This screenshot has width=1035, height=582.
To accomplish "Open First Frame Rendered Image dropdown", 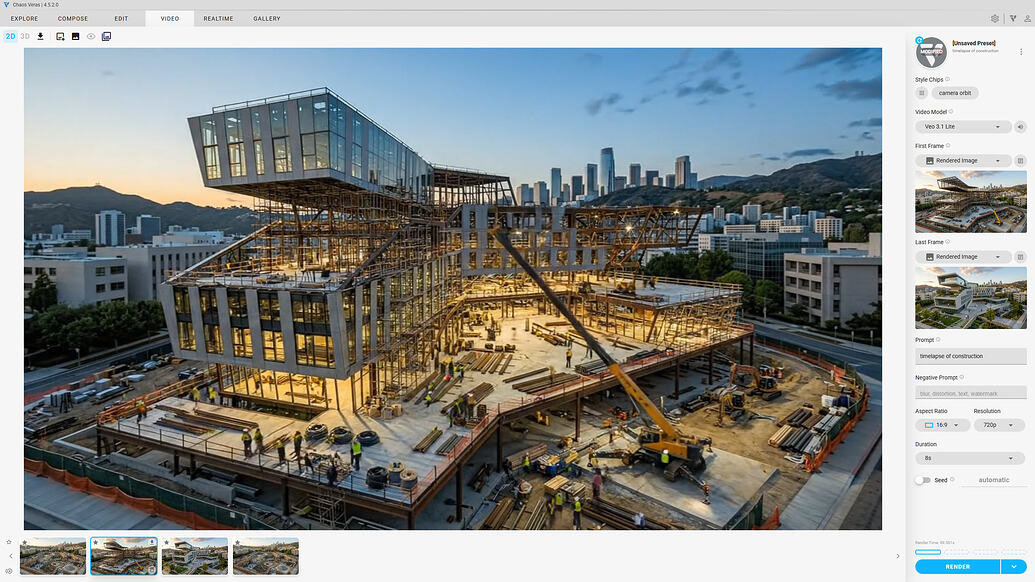I will click(963, 160).
